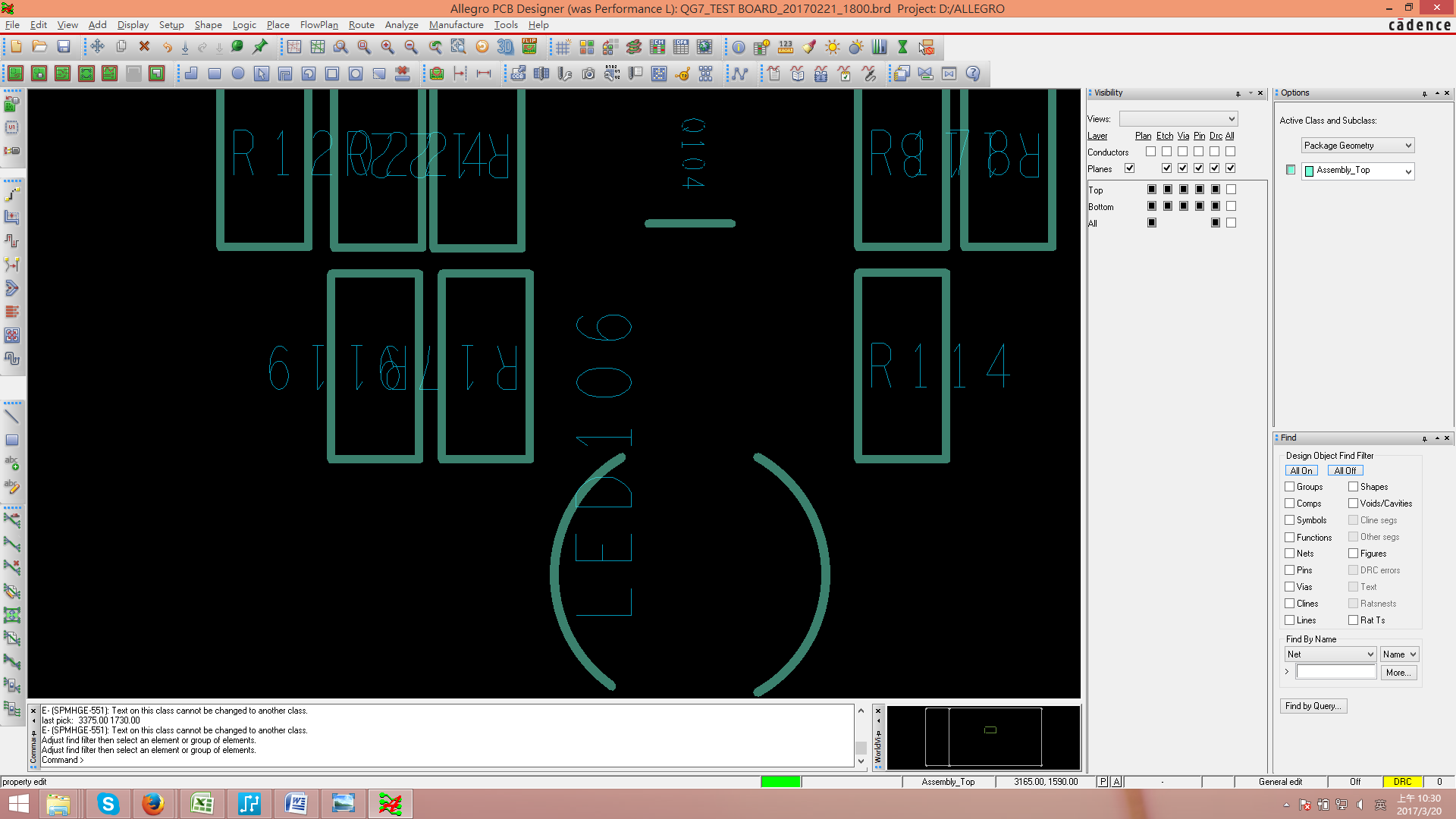The image size is (1456, 819).
Task: Click the Add Circle shape icon
Action: pos(238,74)
